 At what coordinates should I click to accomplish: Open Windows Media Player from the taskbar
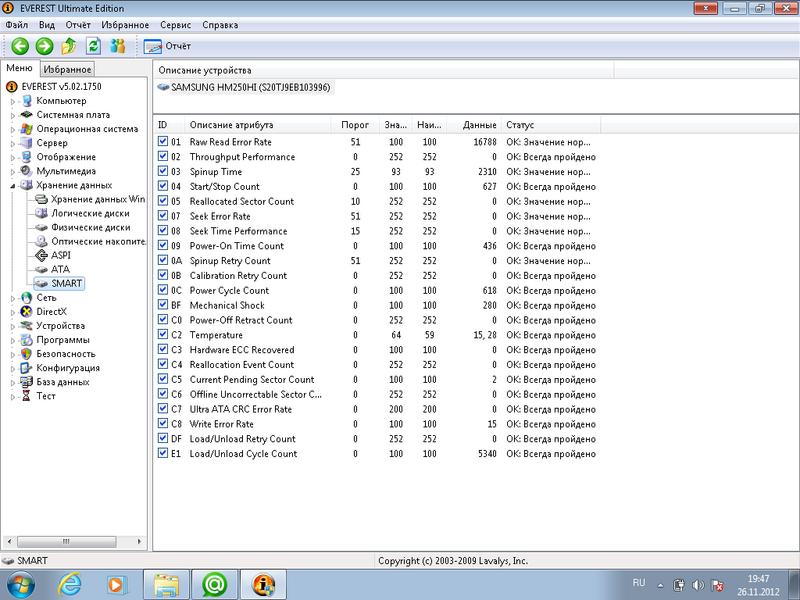click(116, 585)
